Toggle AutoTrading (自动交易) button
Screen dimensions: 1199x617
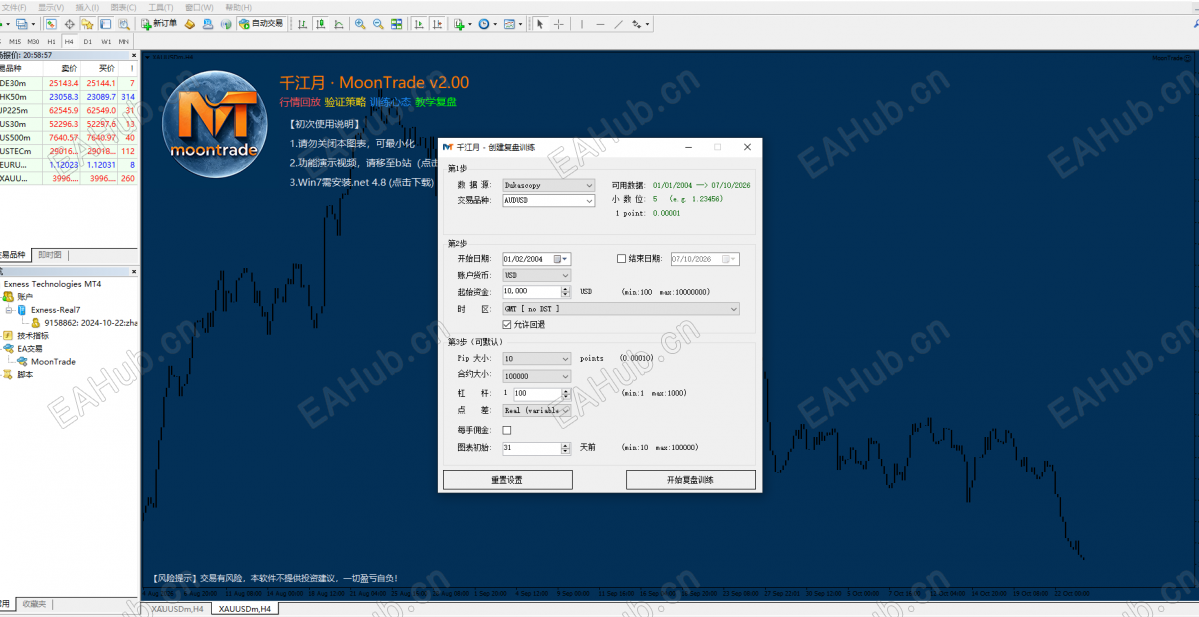click(x=261, y=24)
